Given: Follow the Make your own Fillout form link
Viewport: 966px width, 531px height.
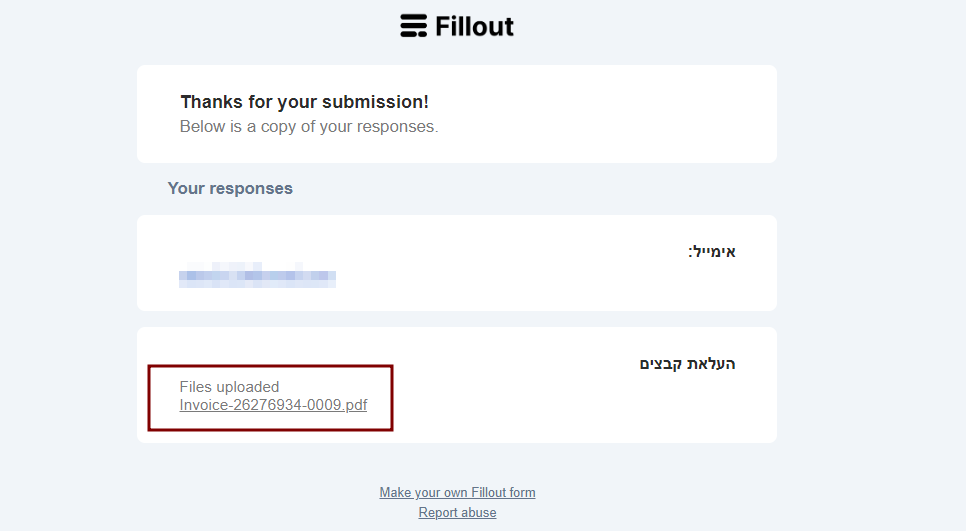Looking at the screenshot, I should coord(457,492).
